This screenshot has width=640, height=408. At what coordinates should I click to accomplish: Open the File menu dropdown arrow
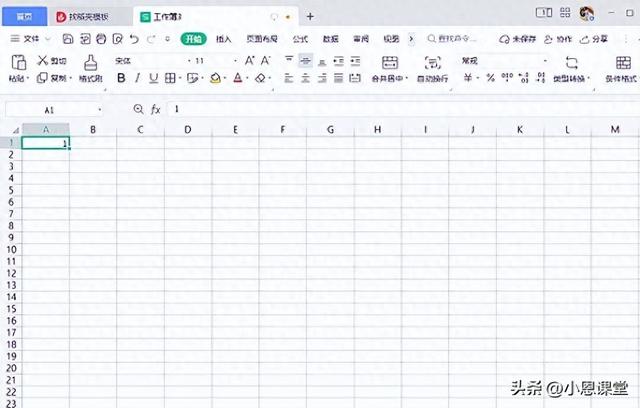48,39
